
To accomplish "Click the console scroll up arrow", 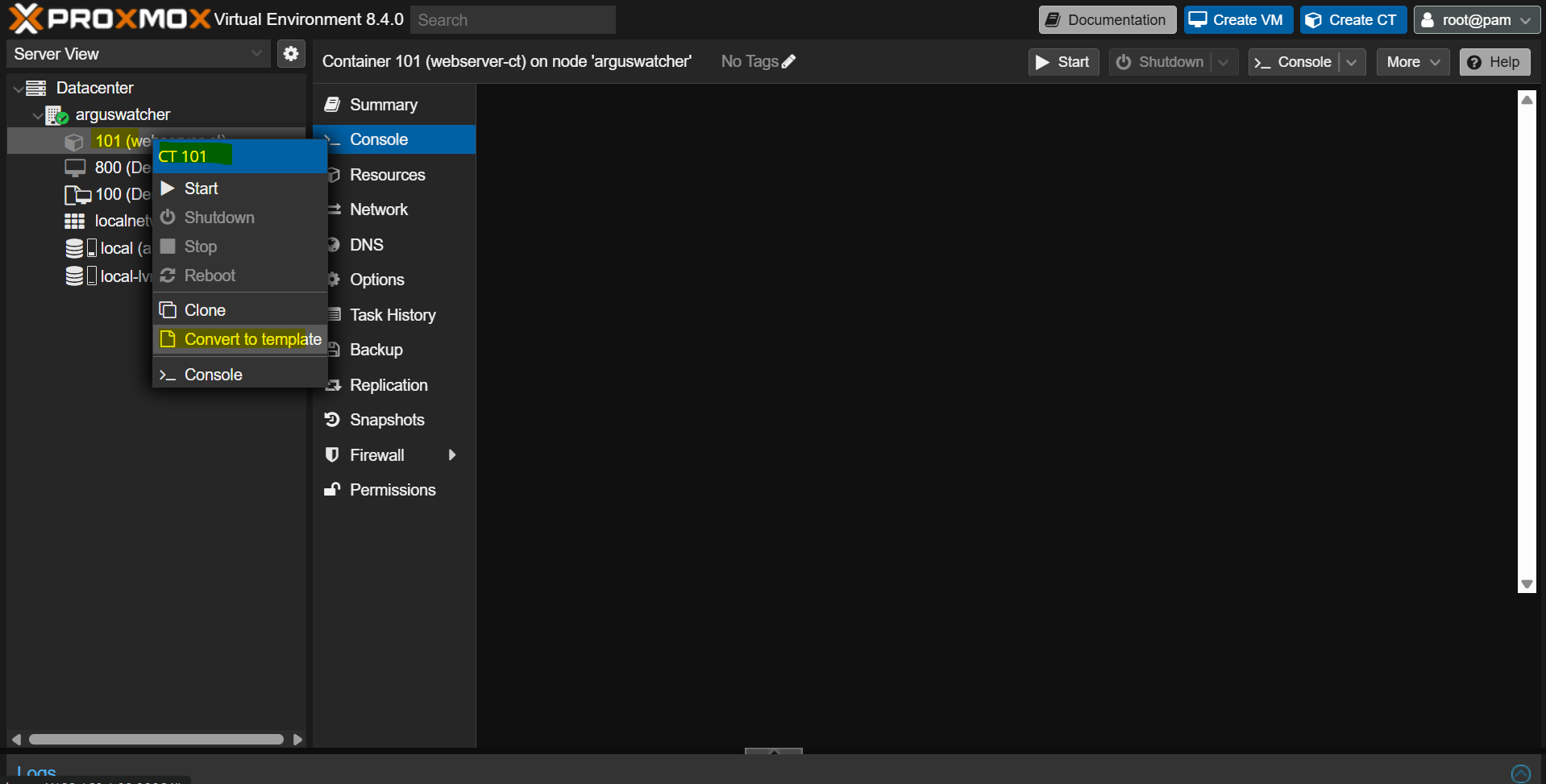I will click(x=1527, y=100).
